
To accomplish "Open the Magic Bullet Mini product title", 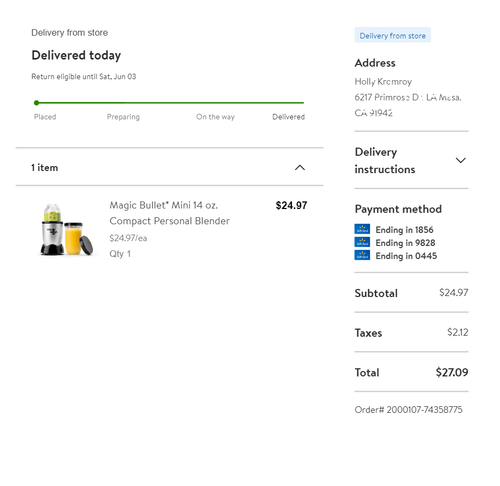I will [169, 213].
